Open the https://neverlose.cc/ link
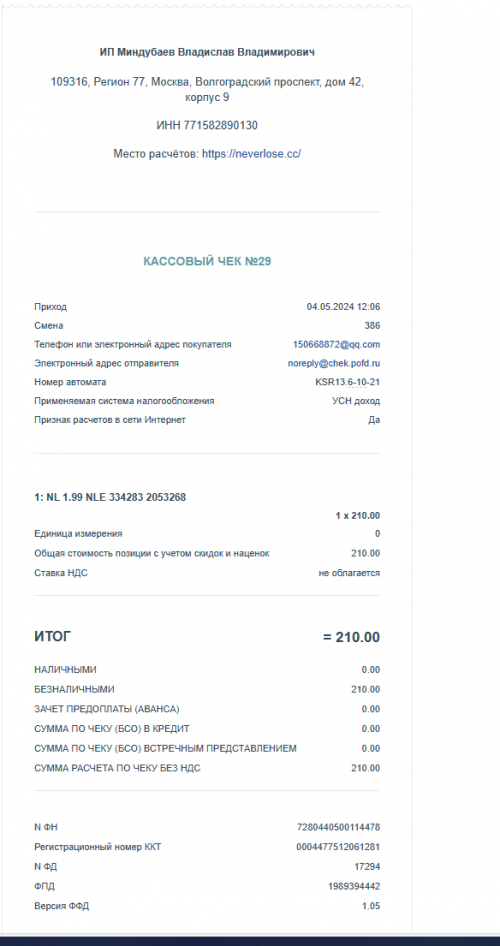The width and height of the screenshot is (500, 946). 252,154
